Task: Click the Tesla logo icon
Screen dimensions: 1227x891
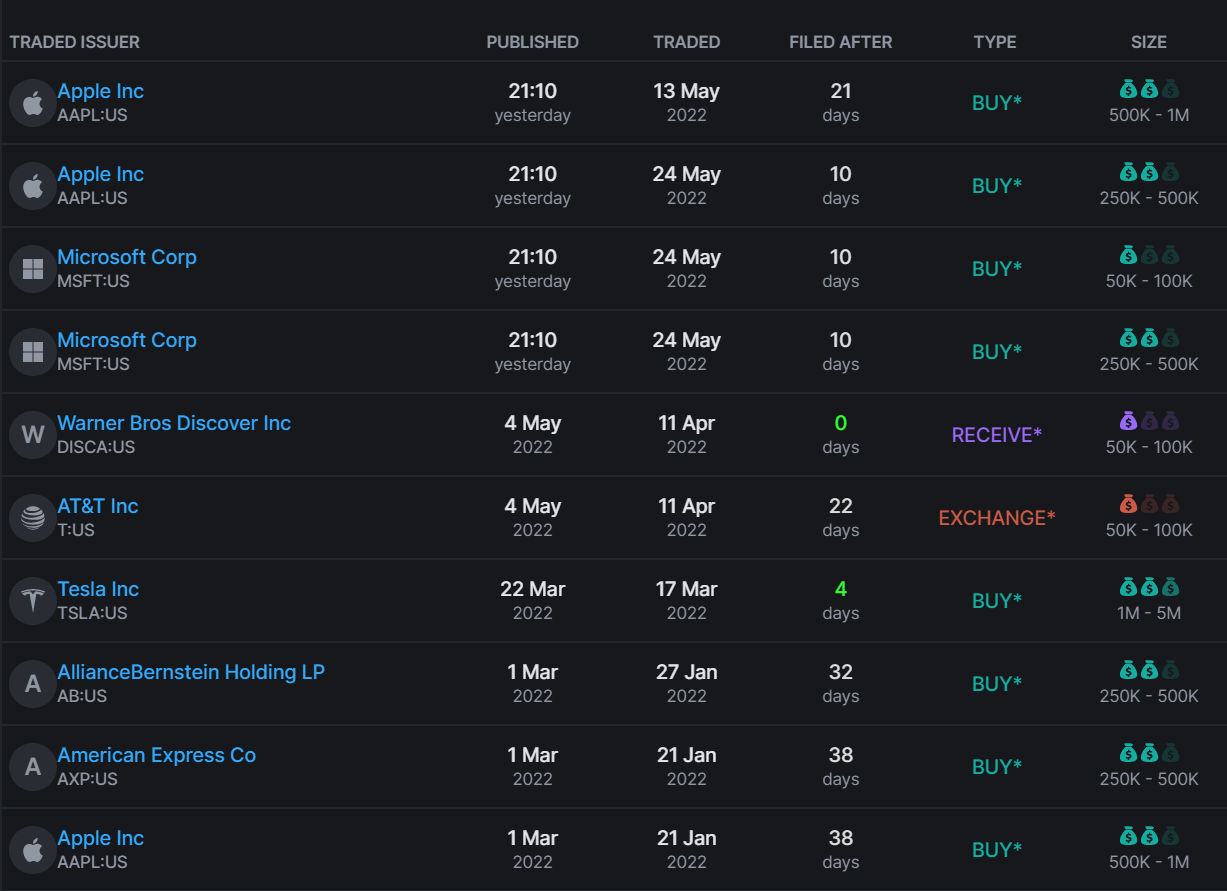Action: [33, 601]
